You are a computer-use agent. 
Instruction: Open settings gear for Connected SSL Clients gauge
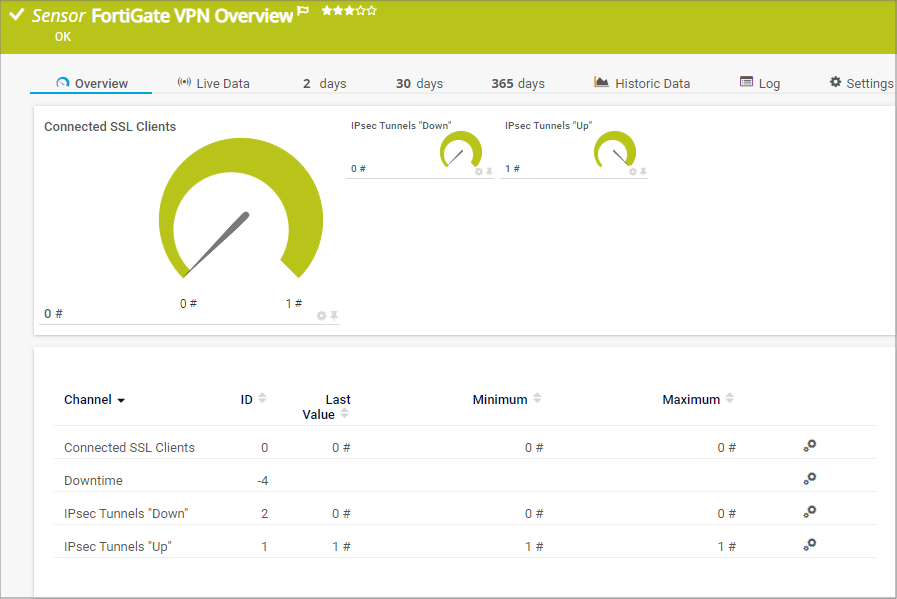click(321, 316)
